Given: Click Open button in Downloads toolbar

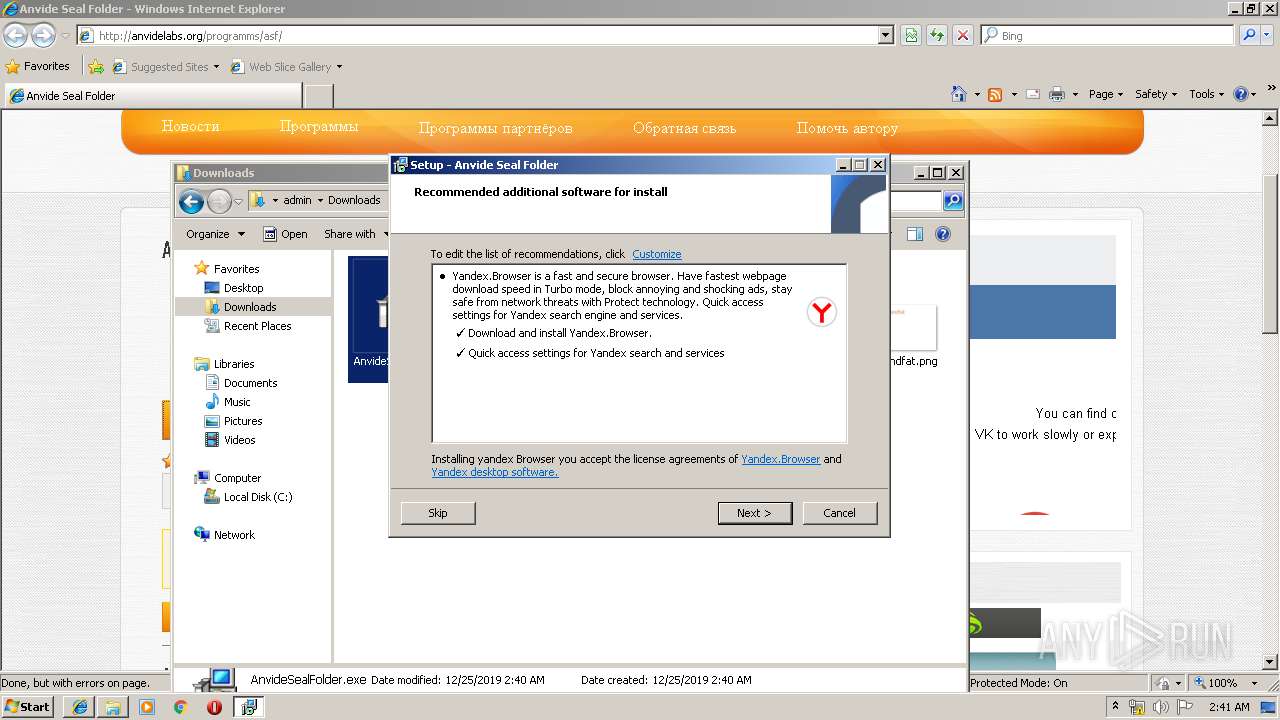Looking at the screenshot, I should (x=285, y=234).
